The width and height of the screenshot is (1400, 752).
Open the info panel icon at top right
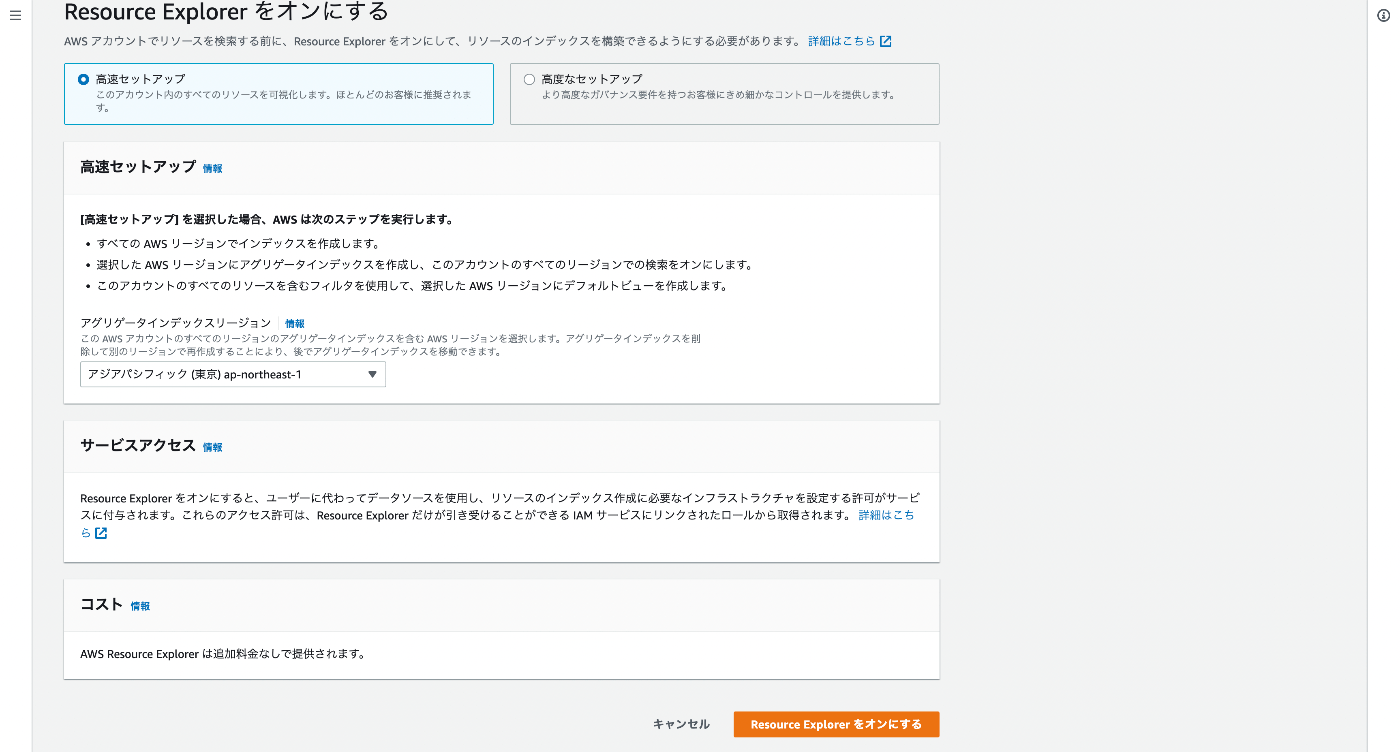[1384, 15]
